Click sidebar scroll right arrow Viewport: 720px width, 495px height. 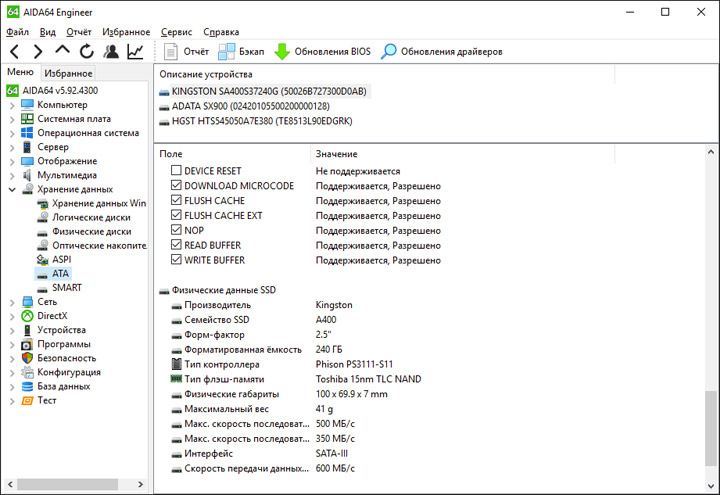coord(141,484)
